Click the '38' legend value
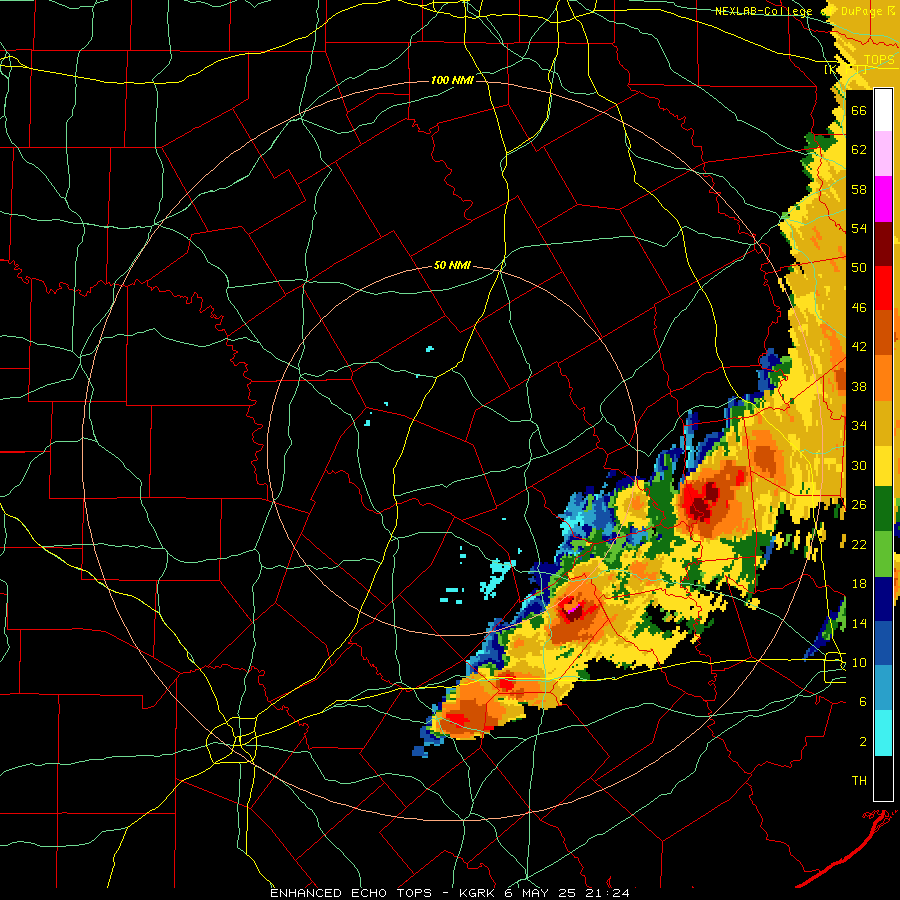The width and height of the screenshot is (900, 900). coord(859,386)
